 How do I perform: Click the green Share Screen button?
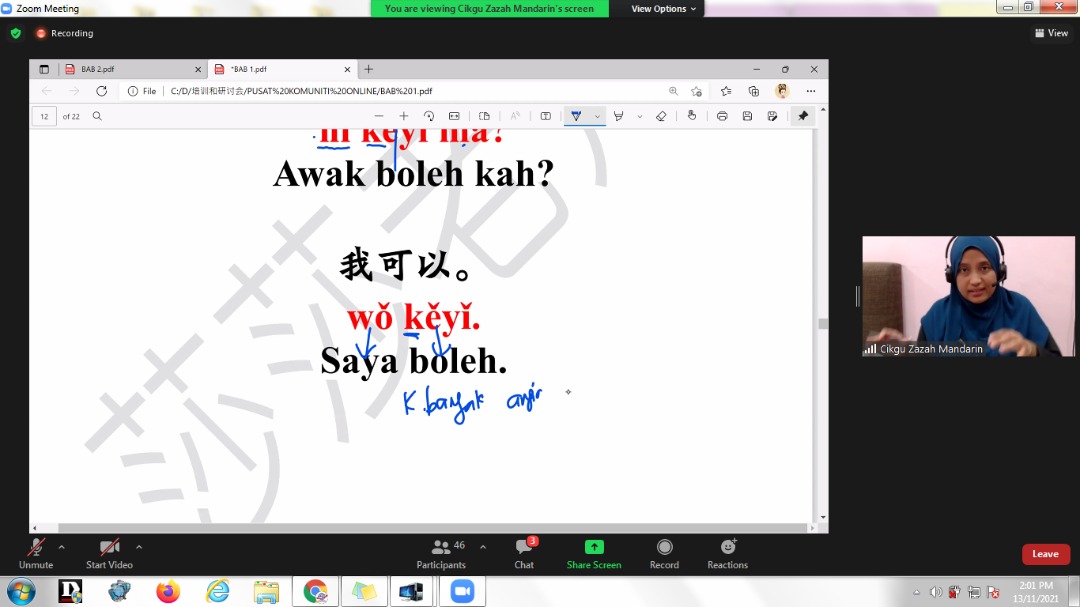(594, 553)
